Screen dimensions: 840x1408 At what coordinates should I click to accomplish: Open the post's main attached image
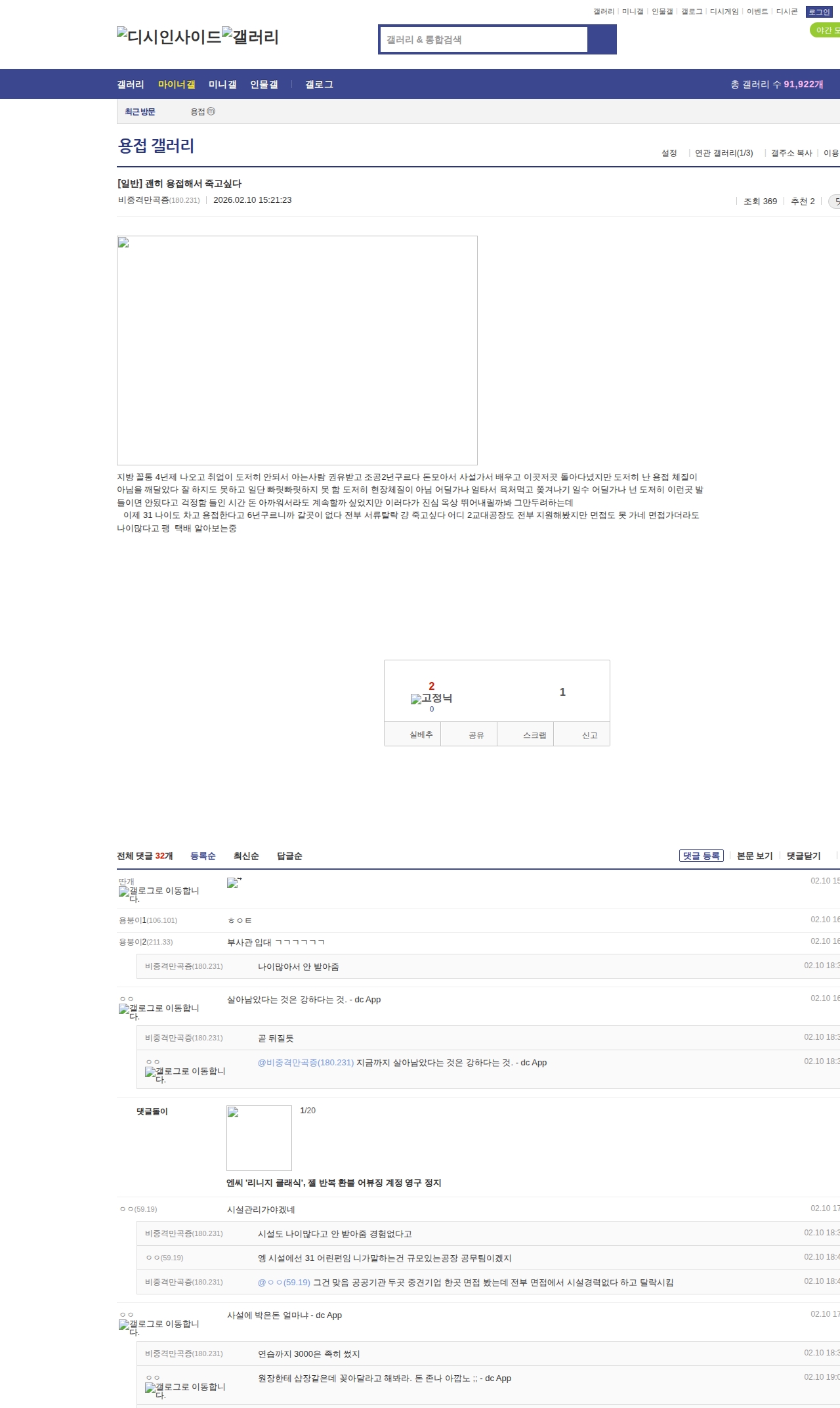(x=297, y=351)
